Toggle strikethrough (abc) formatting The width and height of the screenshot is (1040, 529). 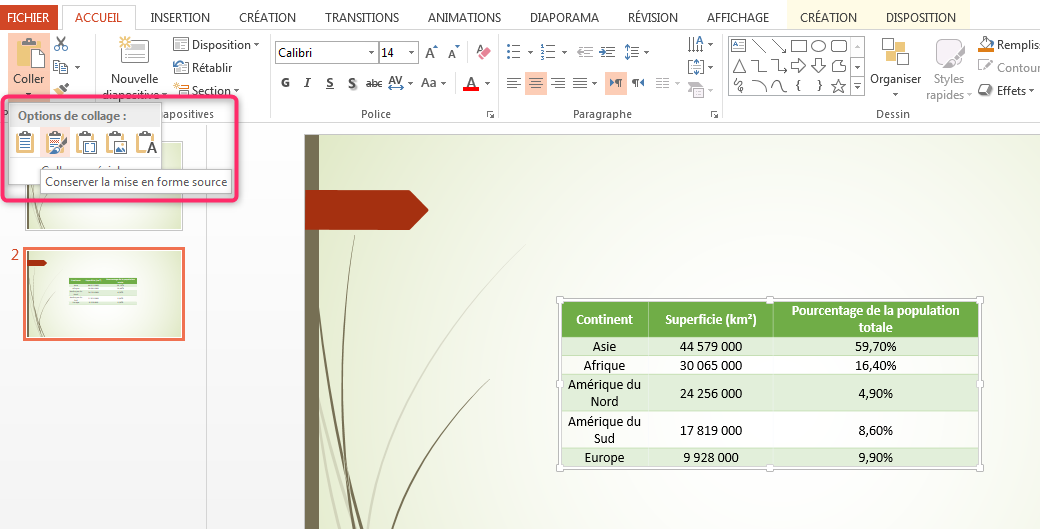click(x=374, y=83)
